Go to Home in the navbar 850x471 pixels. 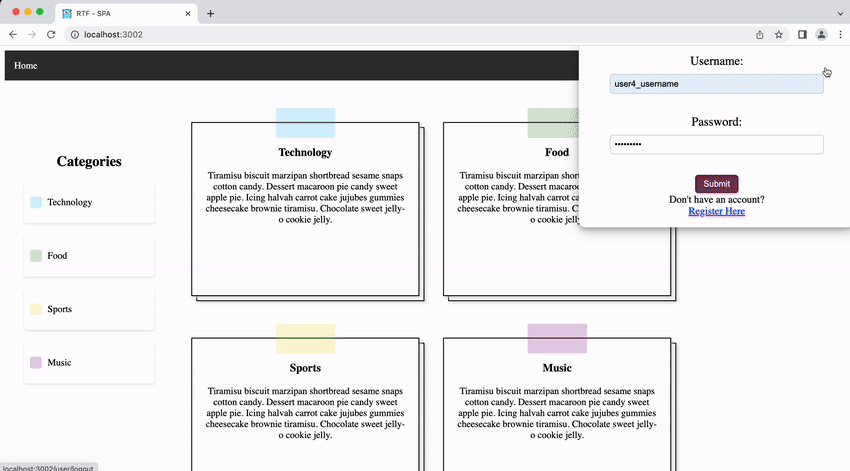25,66
